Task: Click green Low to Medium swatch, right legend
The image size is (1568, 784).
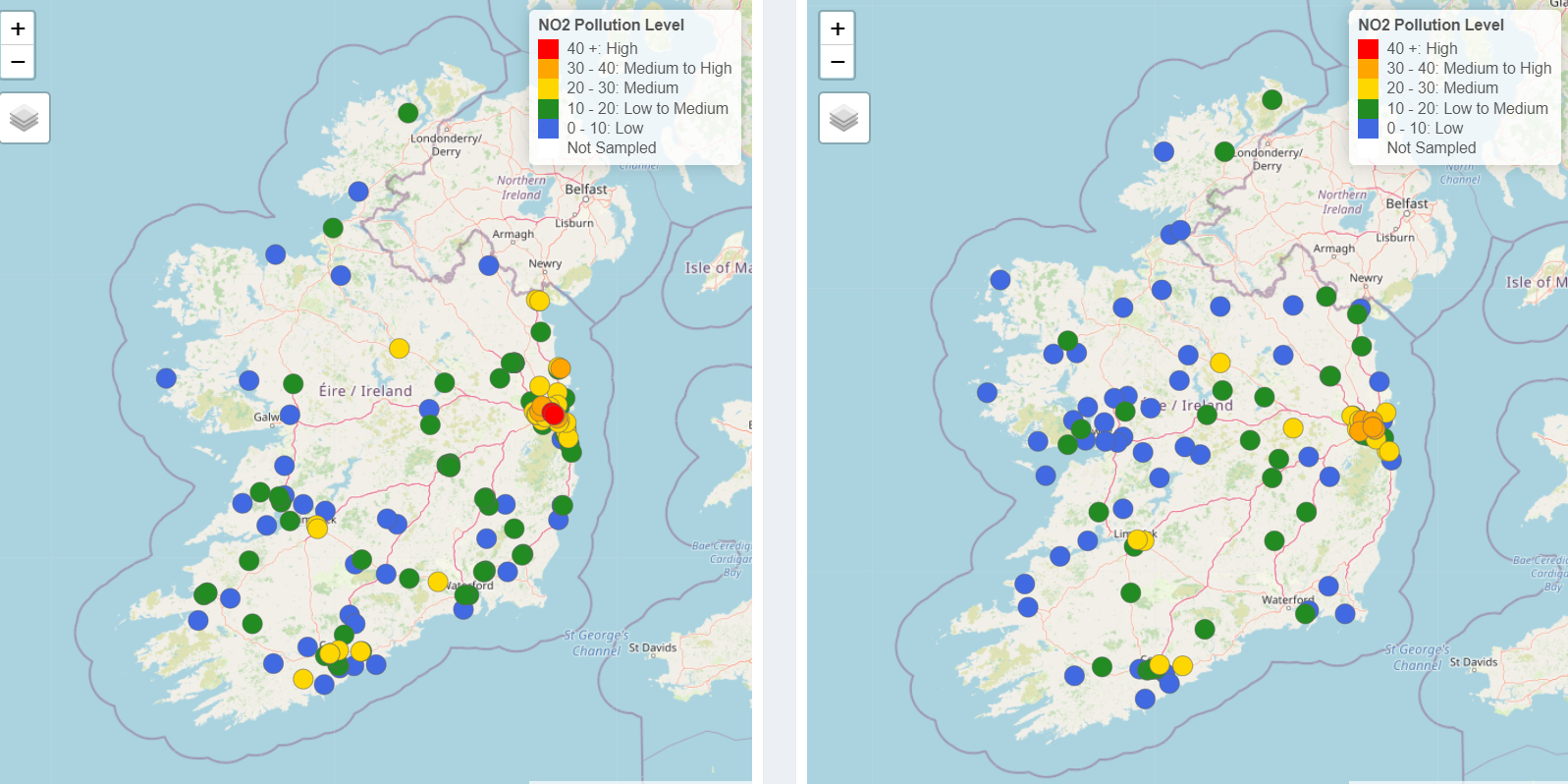Action: [x=1368, y=109]
